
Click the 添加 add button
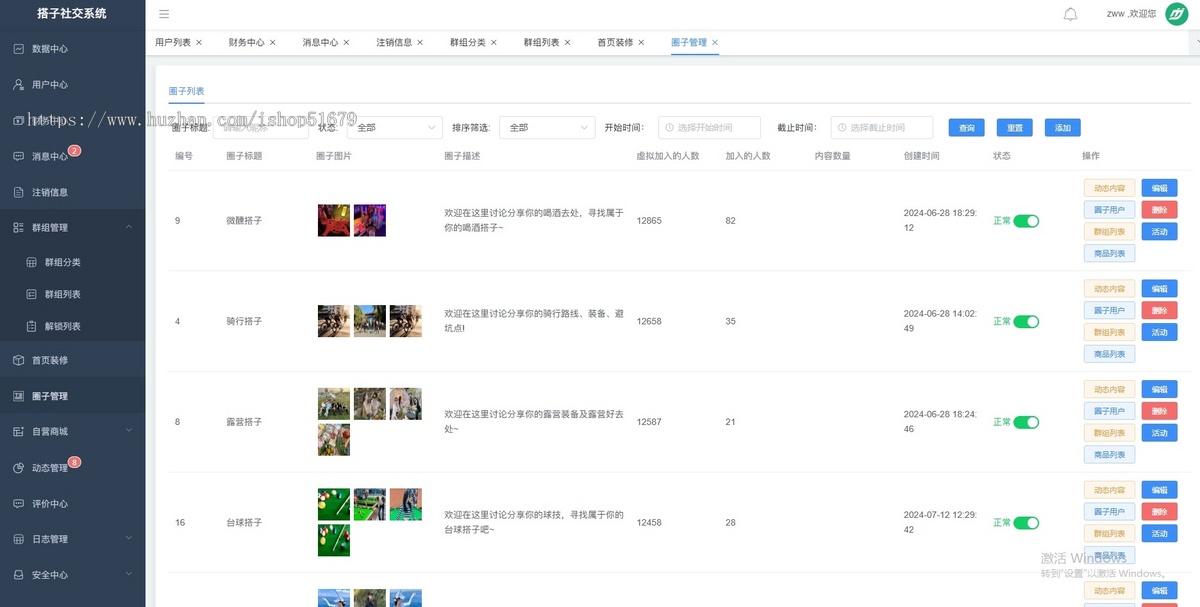coord(1063,128)
